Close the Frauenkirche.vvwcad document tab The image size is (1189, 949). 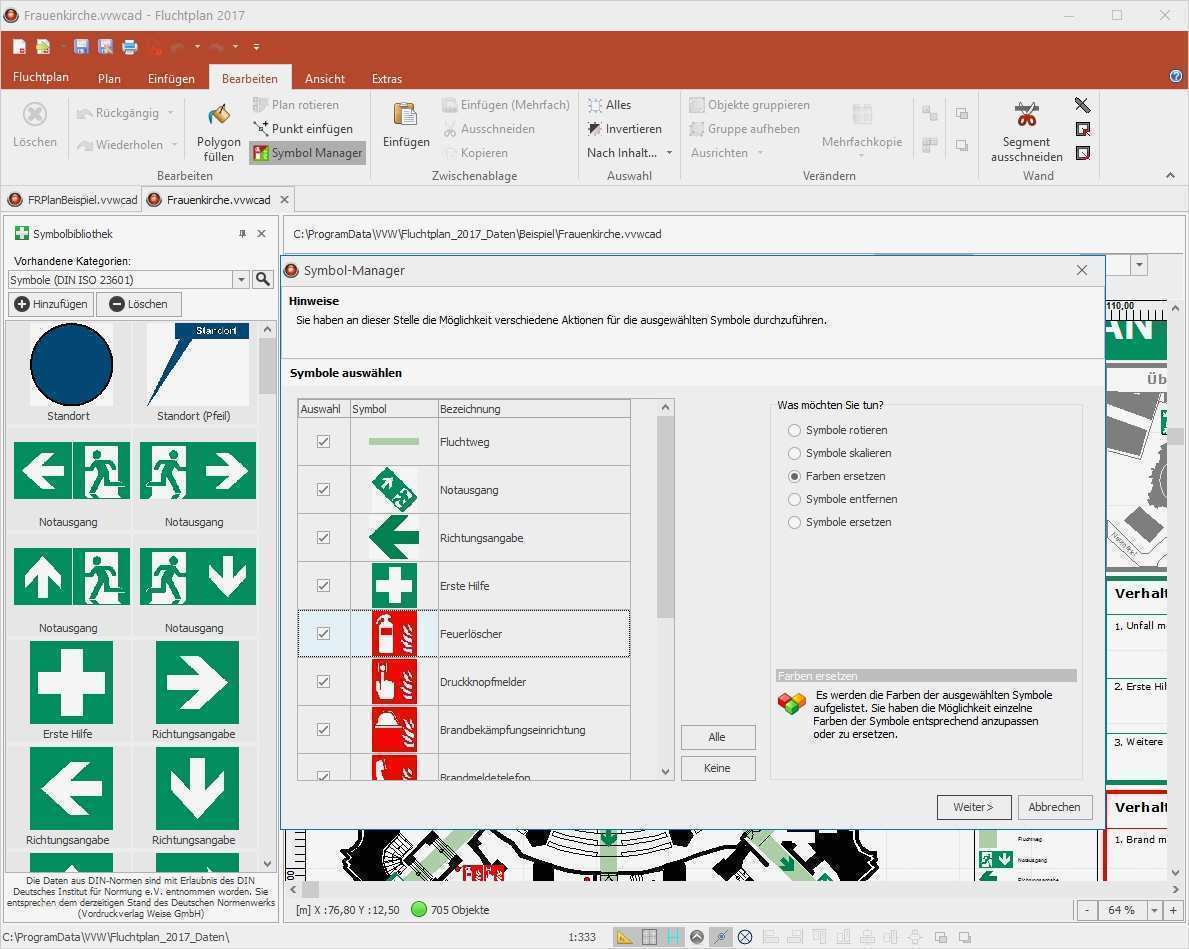point(284,200)
